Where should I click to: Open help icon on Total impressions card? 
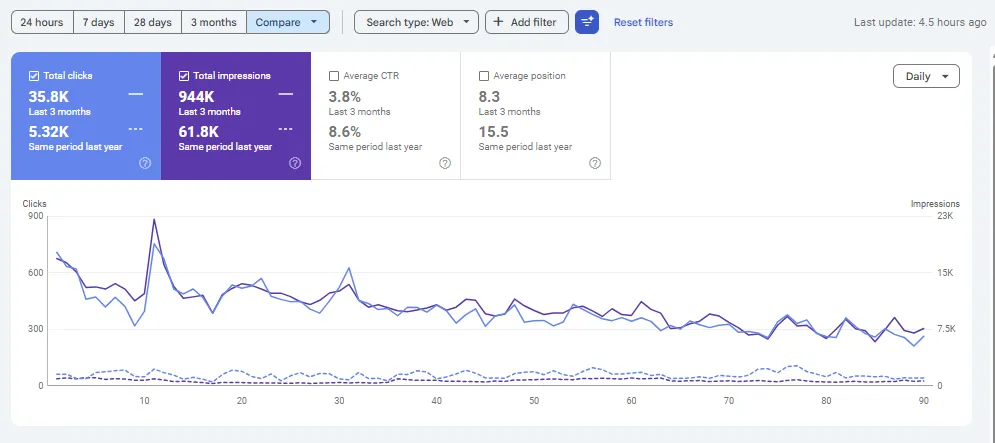tap(295, 163)
